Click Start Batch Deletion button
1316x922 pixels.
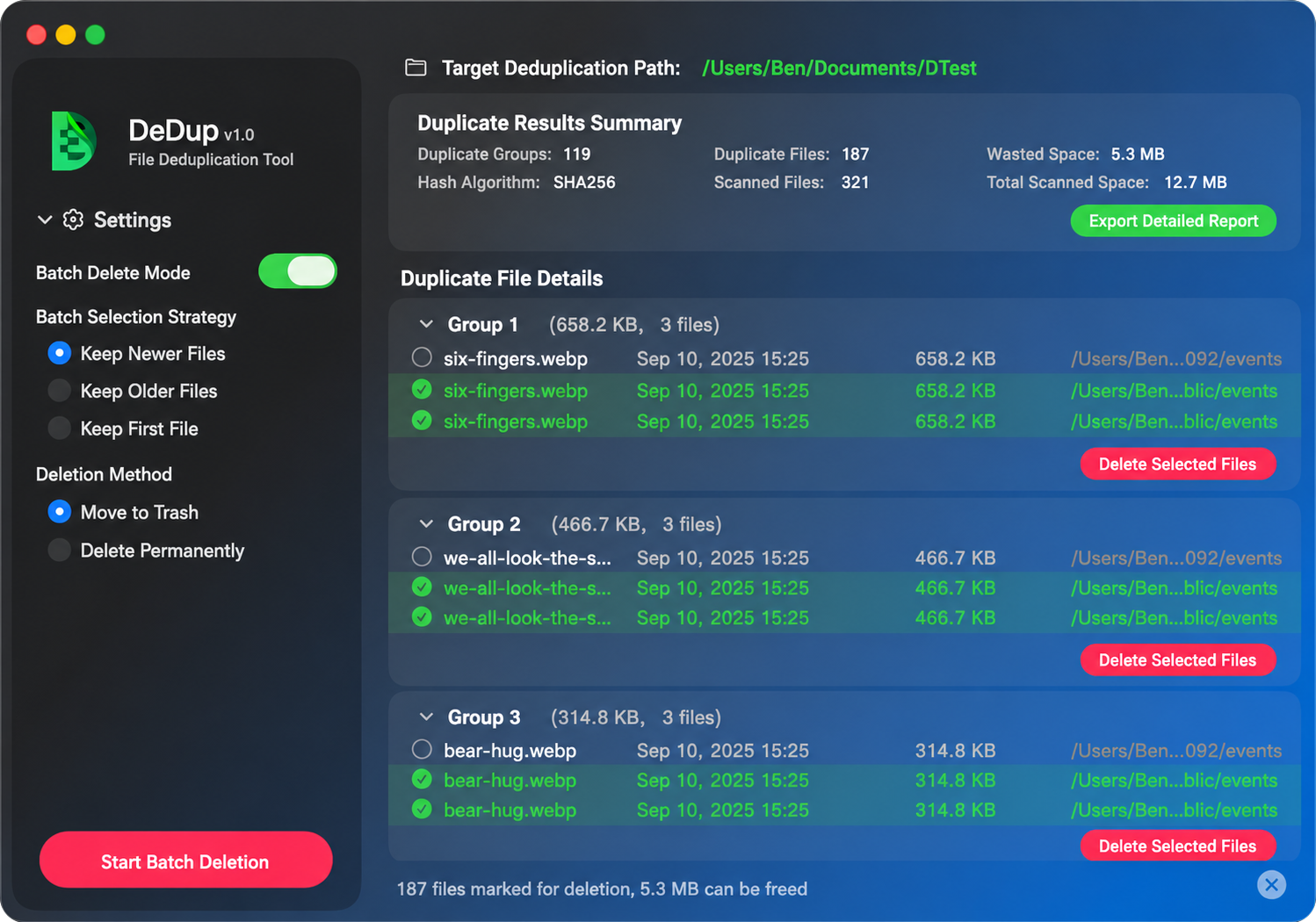point(185,861)
